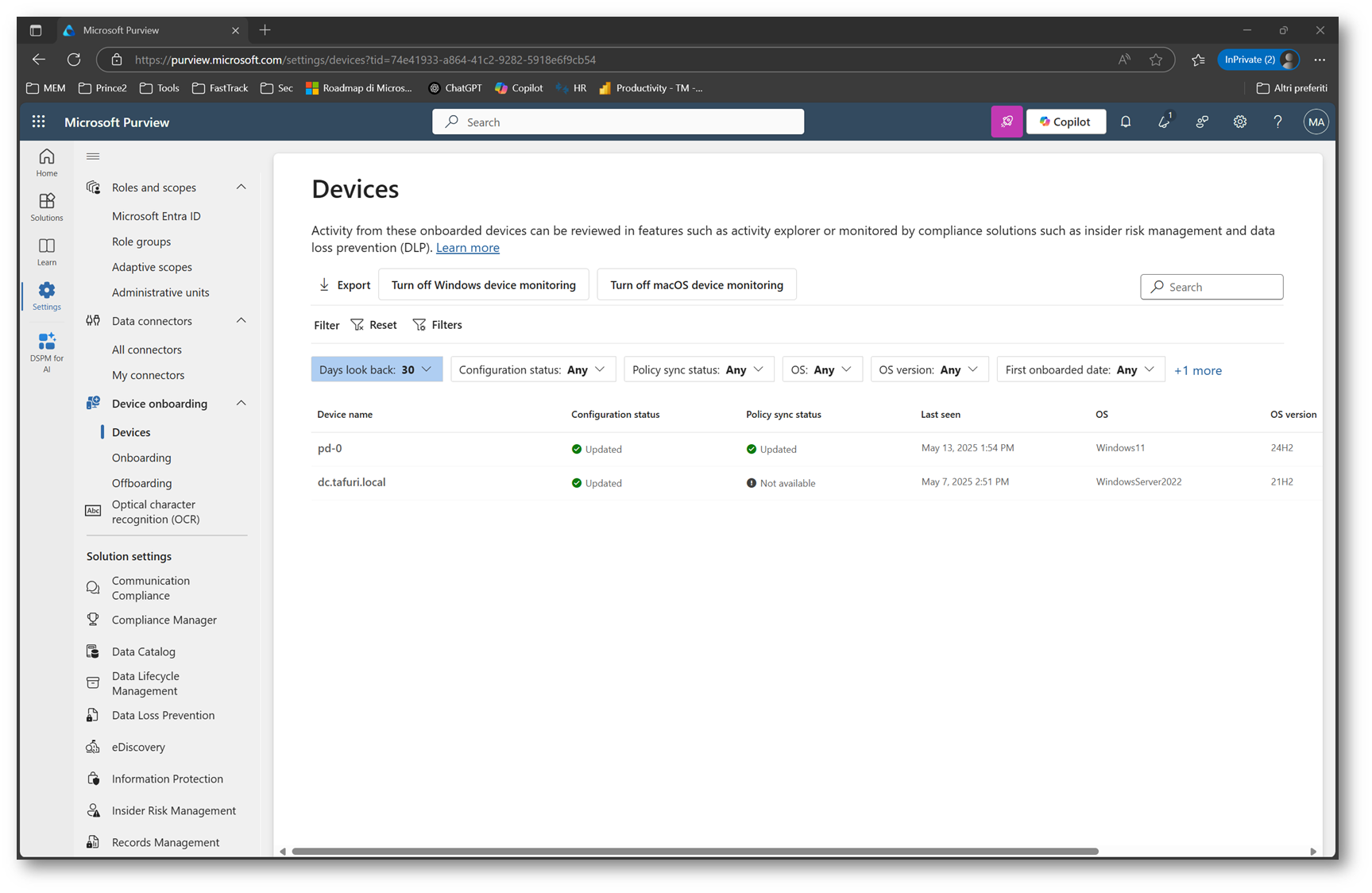Collapse the Device onboarding section
The height and width of the screenshot is (893, 1372).
pyautogui.click(x=242, y=404)
